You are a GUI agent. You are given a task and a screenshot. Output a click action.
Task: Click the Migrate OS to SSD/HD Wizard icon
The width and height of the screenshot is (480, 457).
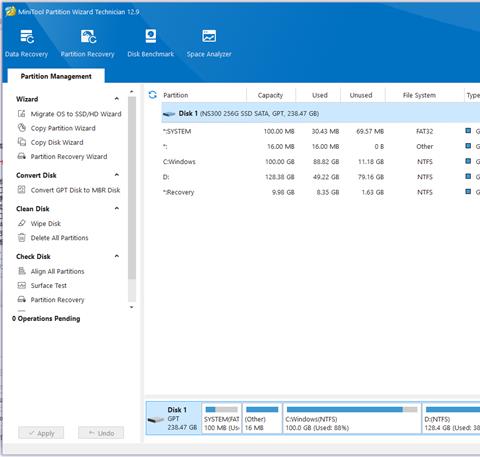(22, 114)
